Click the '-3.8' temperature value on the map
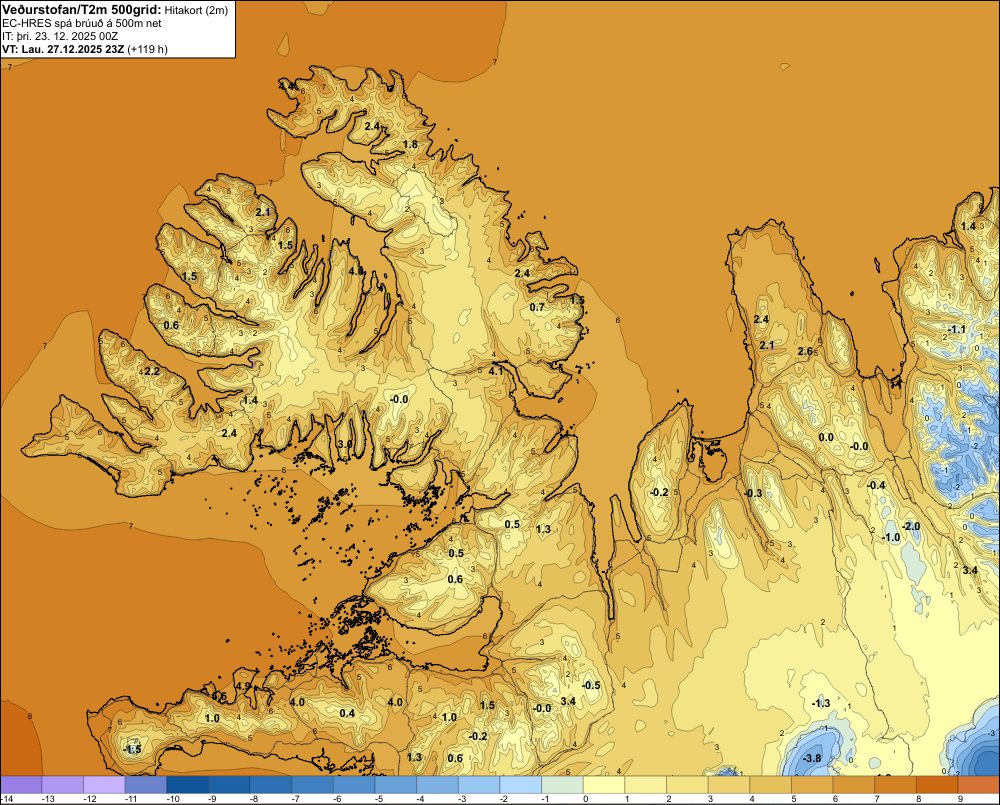Viewport: 1000px width, 805px height. pyautogui.click(x=812, y=758)
